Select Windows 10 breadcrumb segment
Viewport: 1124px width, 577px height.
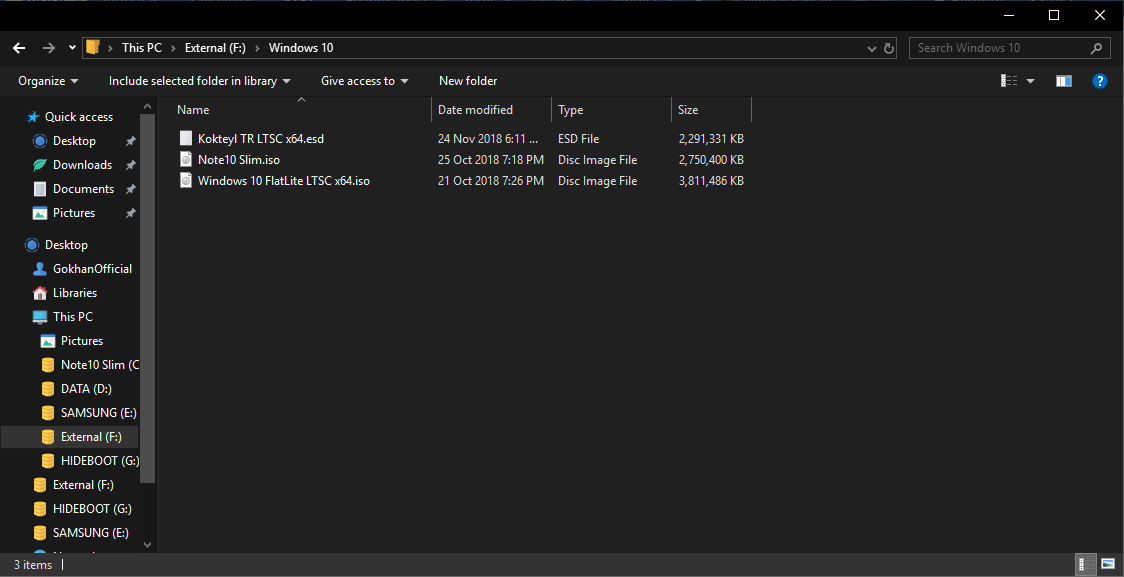click(301, 48)
